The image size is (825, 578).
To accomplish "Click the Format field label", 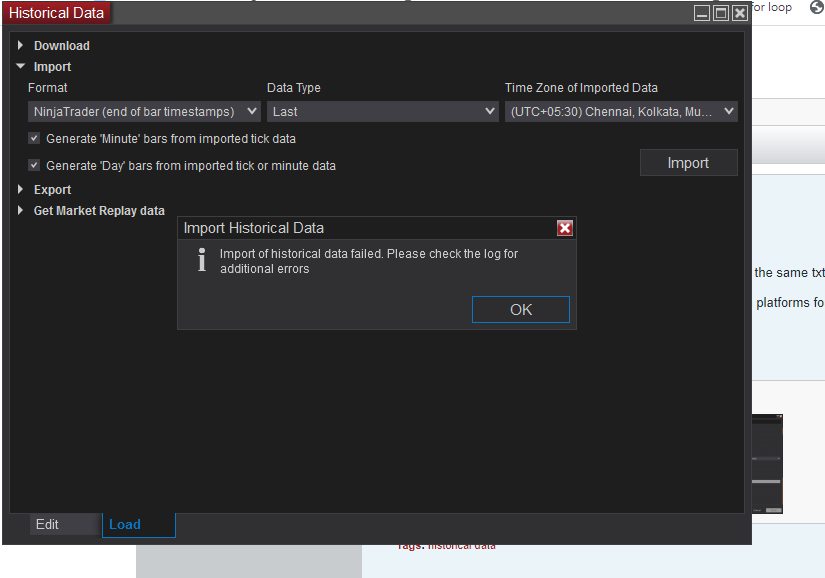I will point(47,88).
